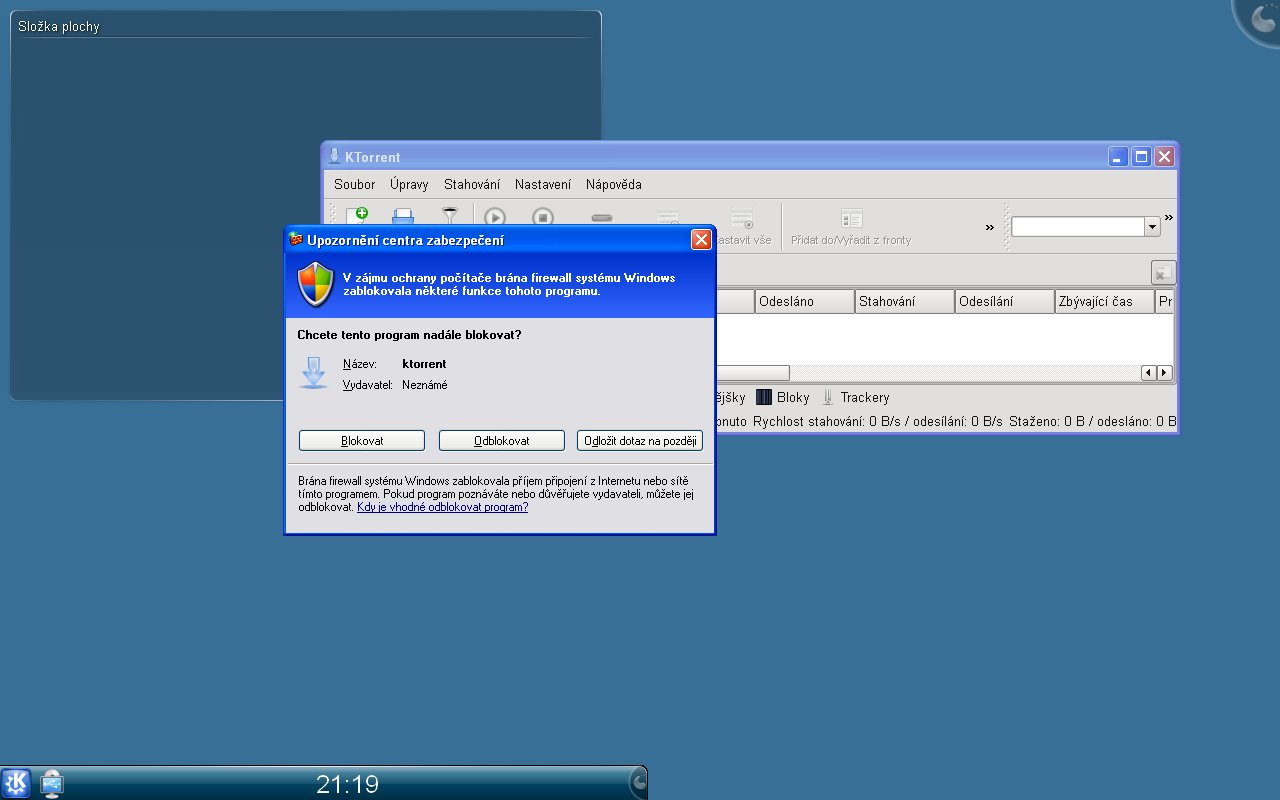Click the stop square icon in KTorrent toolbar
Image resolution: width=1280 pixels, height=800 pixels.
tap(543, 217)
